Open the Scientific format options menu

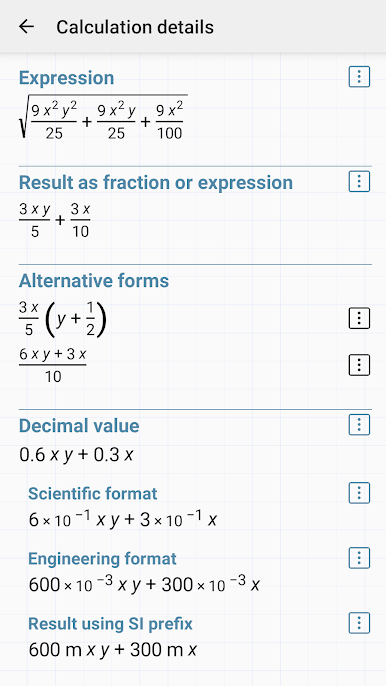point(359,493)
